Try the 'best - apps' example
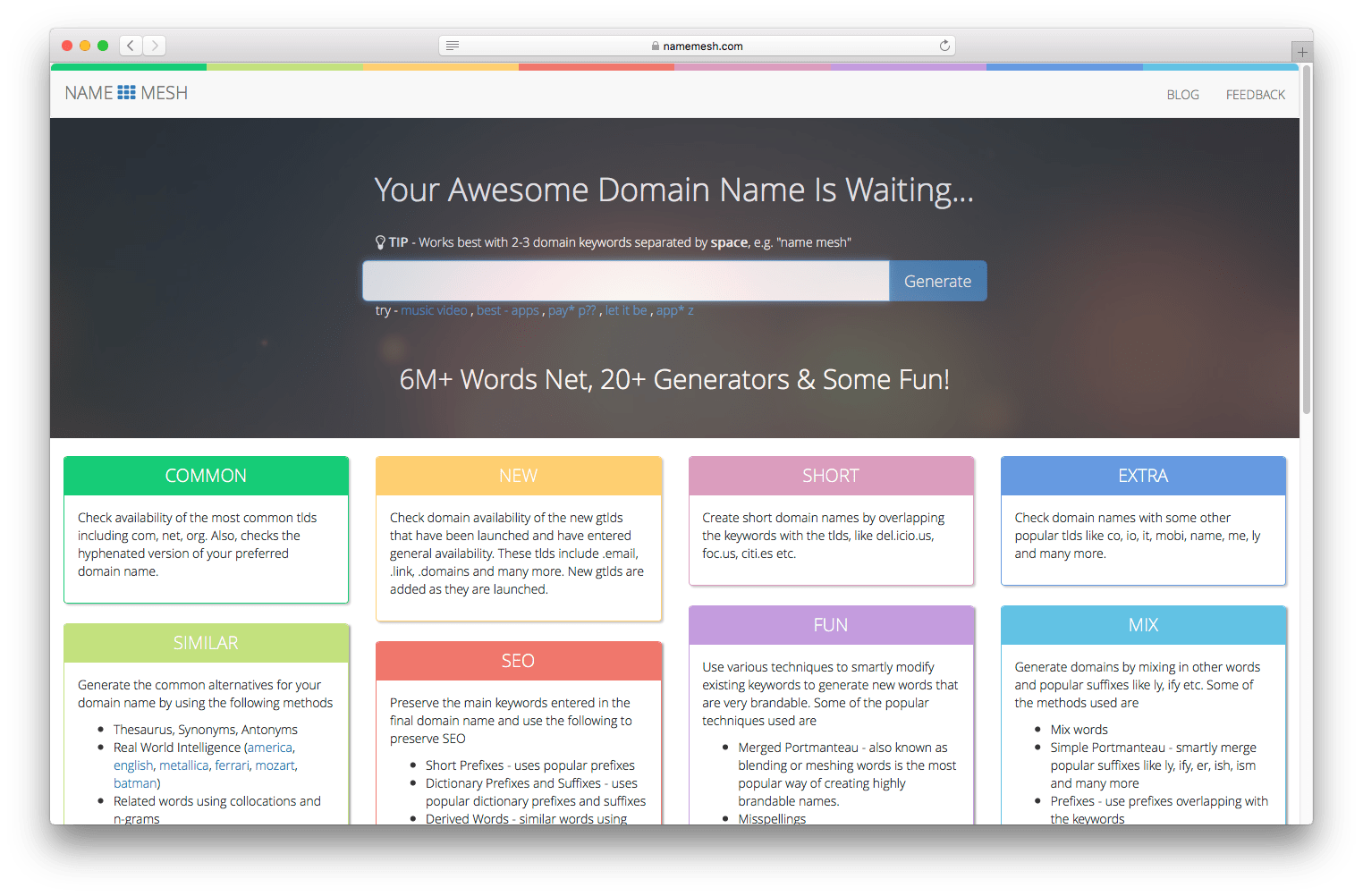 coord(507,310)
